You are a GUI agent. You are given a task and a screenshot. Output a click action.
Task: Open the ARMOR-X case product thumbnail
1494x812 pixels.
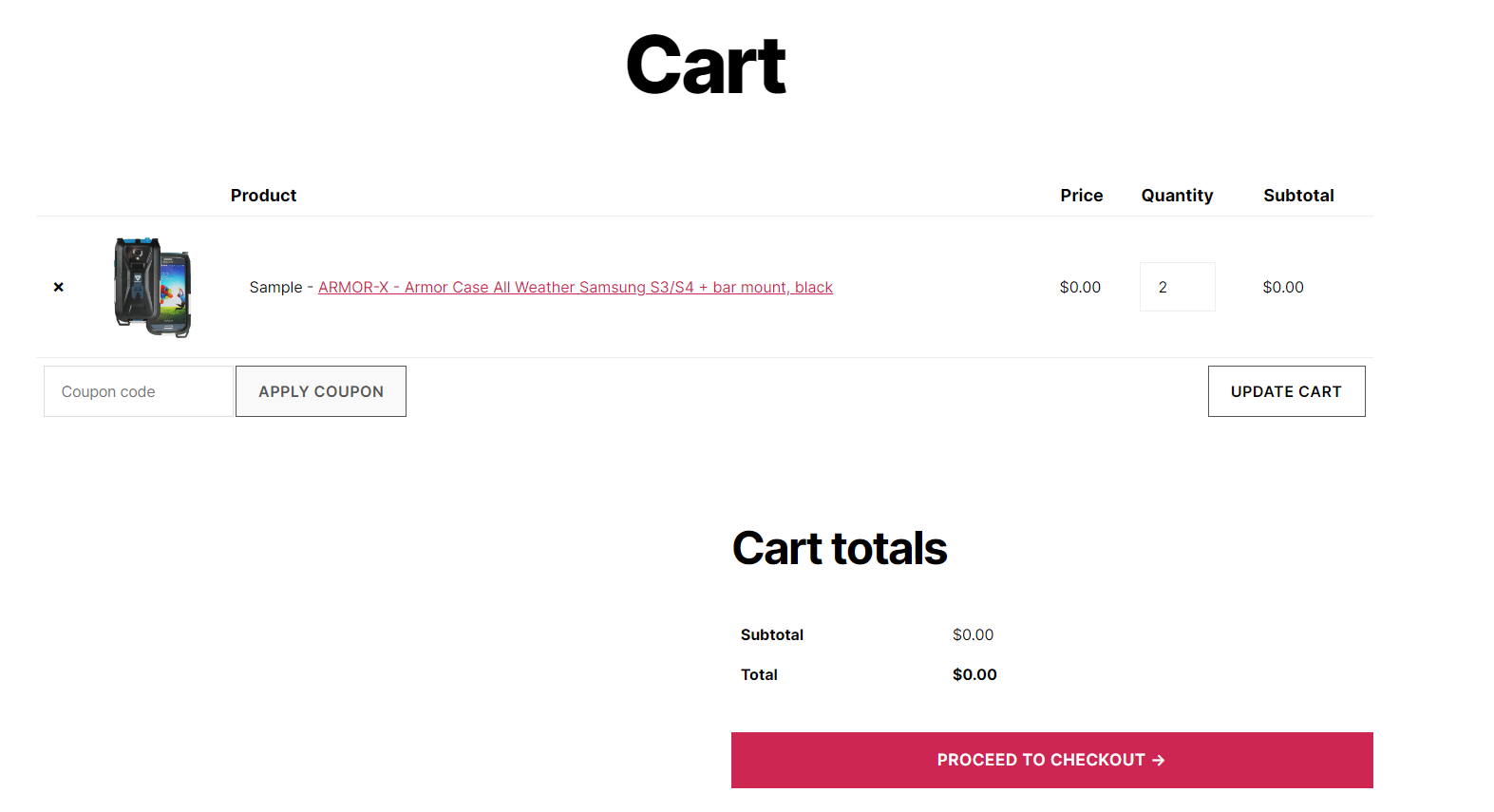154,287
